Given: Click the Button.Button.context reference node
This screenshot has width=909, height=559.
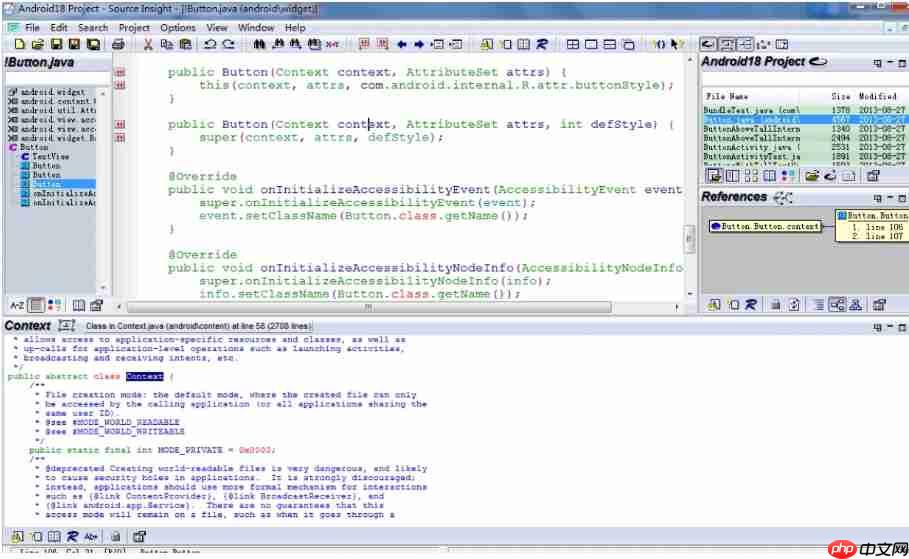Looking at the screenshot, I should (765, 226).
